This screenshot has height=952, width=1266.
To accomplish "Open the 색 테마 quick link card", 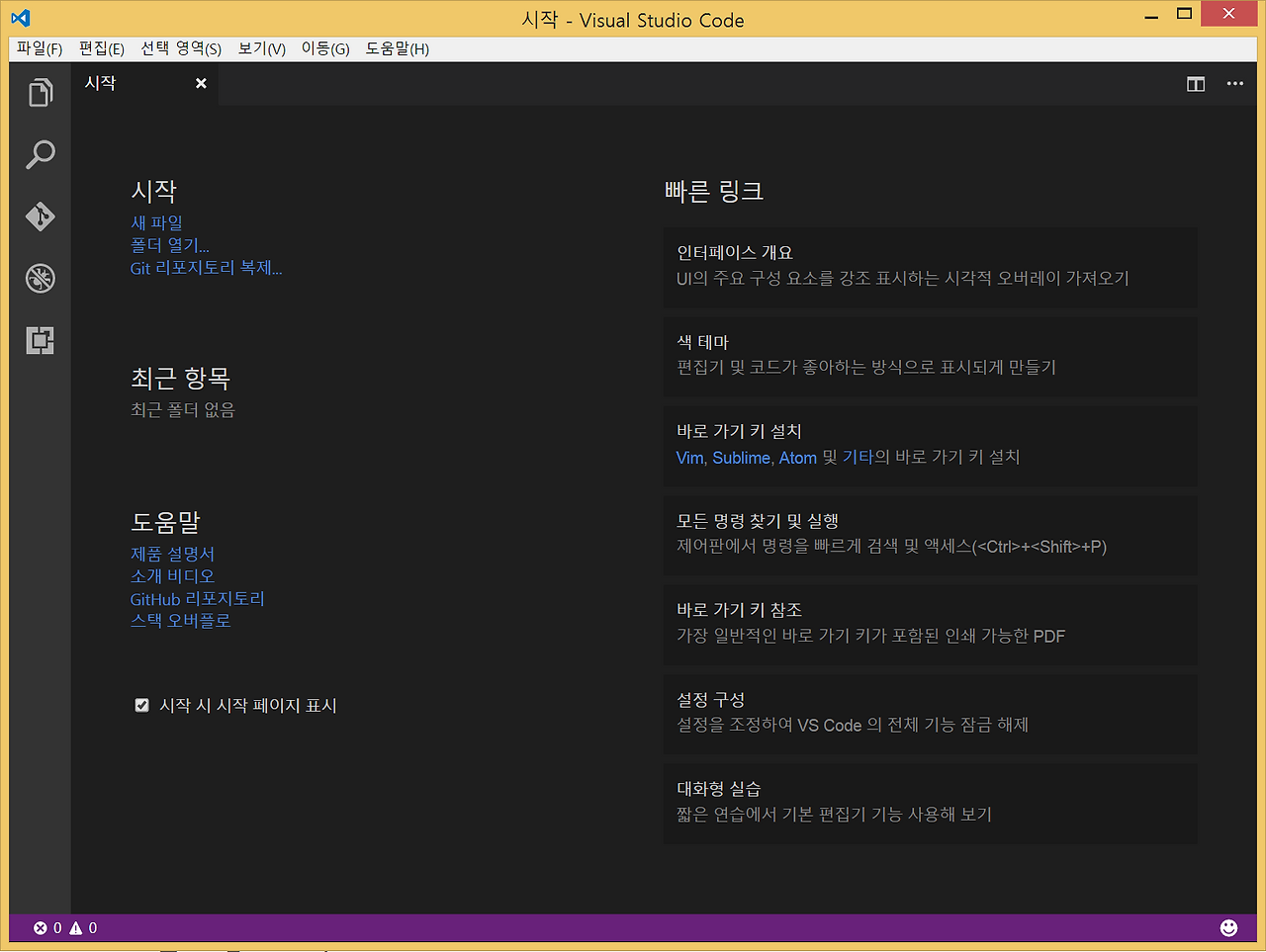I will coord(930,356).
